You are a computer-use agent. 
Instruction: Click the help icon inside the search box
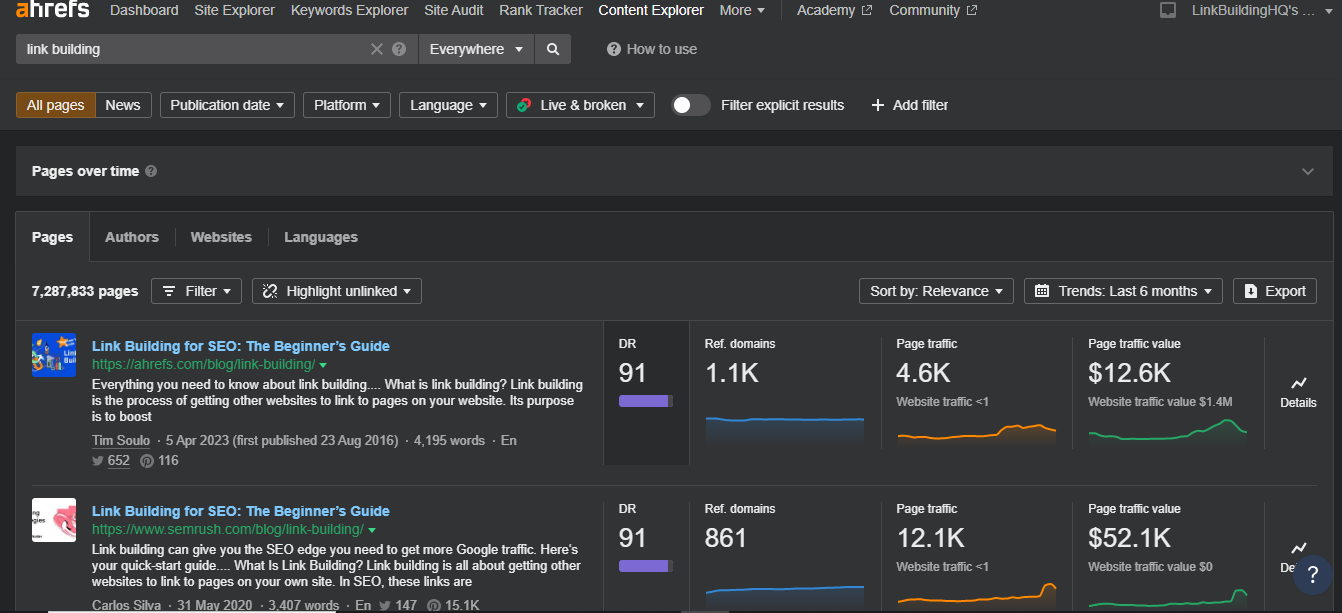pos(400,49)
